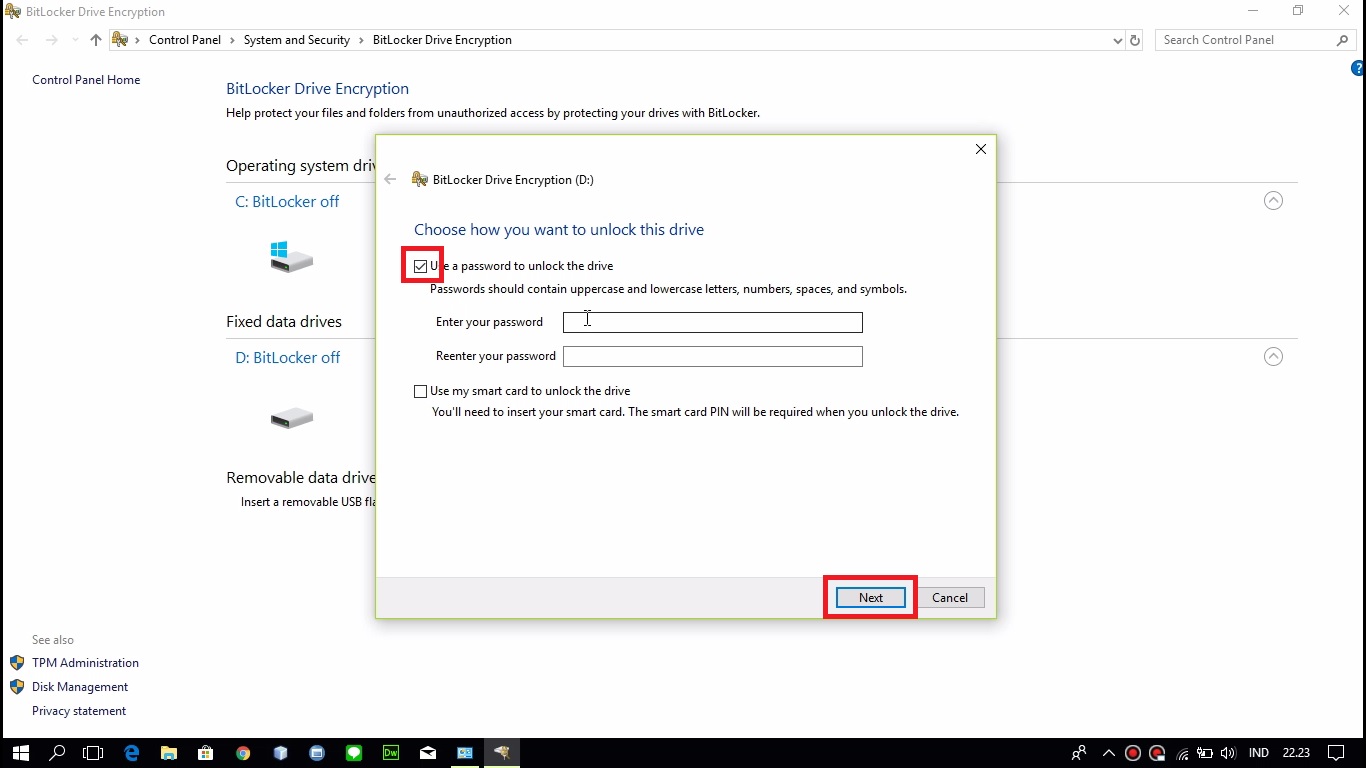Open TPM Administration link
This screenshot has height=768, width=1366.
coord(85,663)
